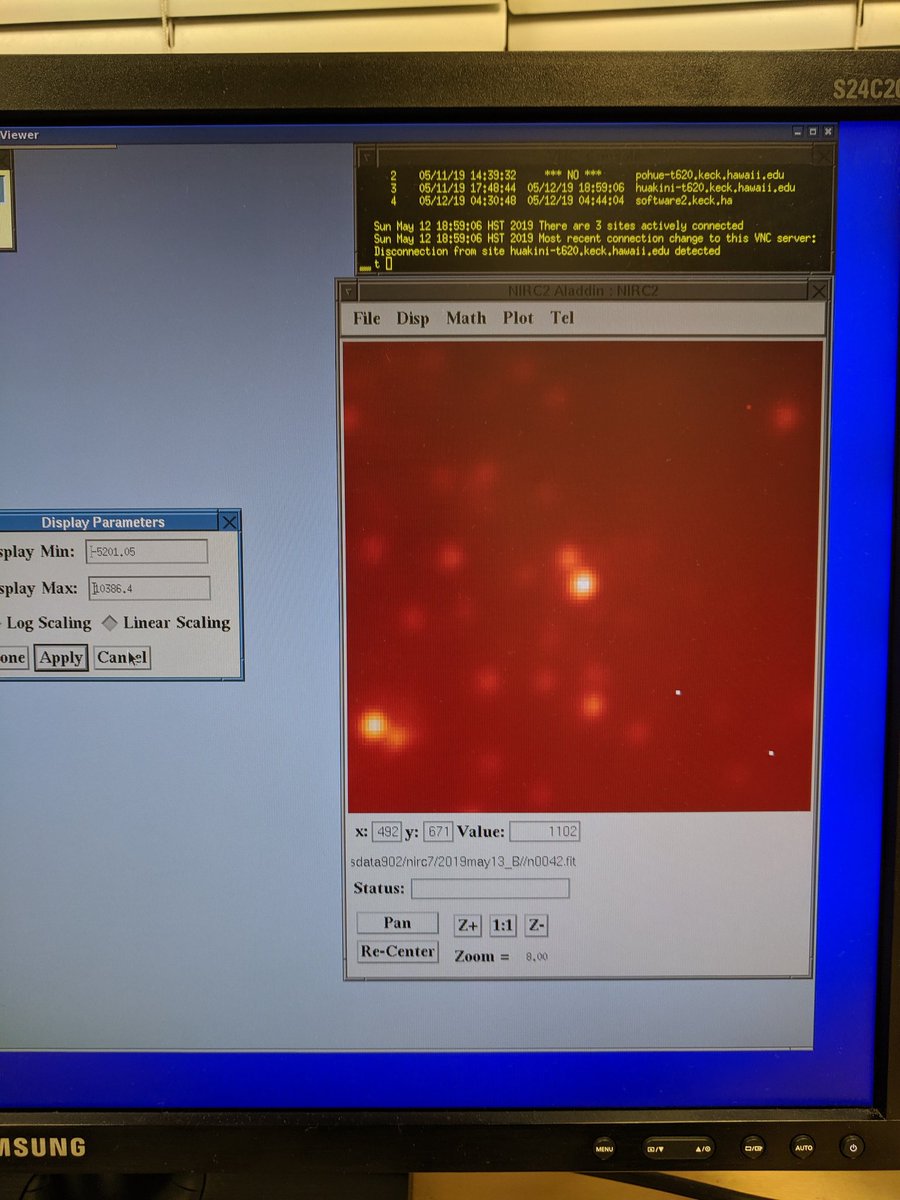Viewport: 900px width, 1200px height.
Task: Open terminal window menu button
Action: [x=367, y=156]
